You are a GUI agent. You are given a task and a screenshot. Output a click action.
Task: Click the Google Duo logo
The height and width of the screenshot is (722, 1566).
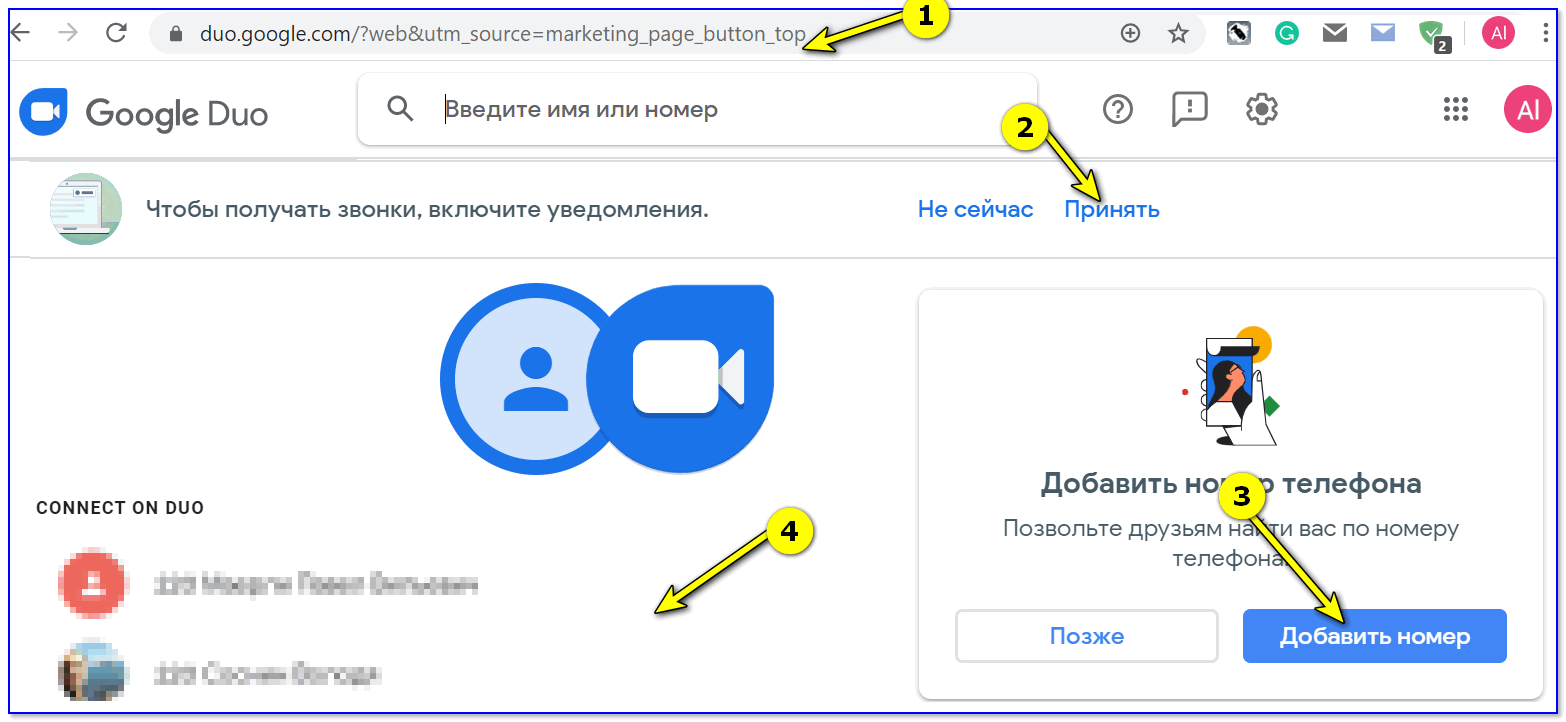pyautogui.click(x=144, y=113)
